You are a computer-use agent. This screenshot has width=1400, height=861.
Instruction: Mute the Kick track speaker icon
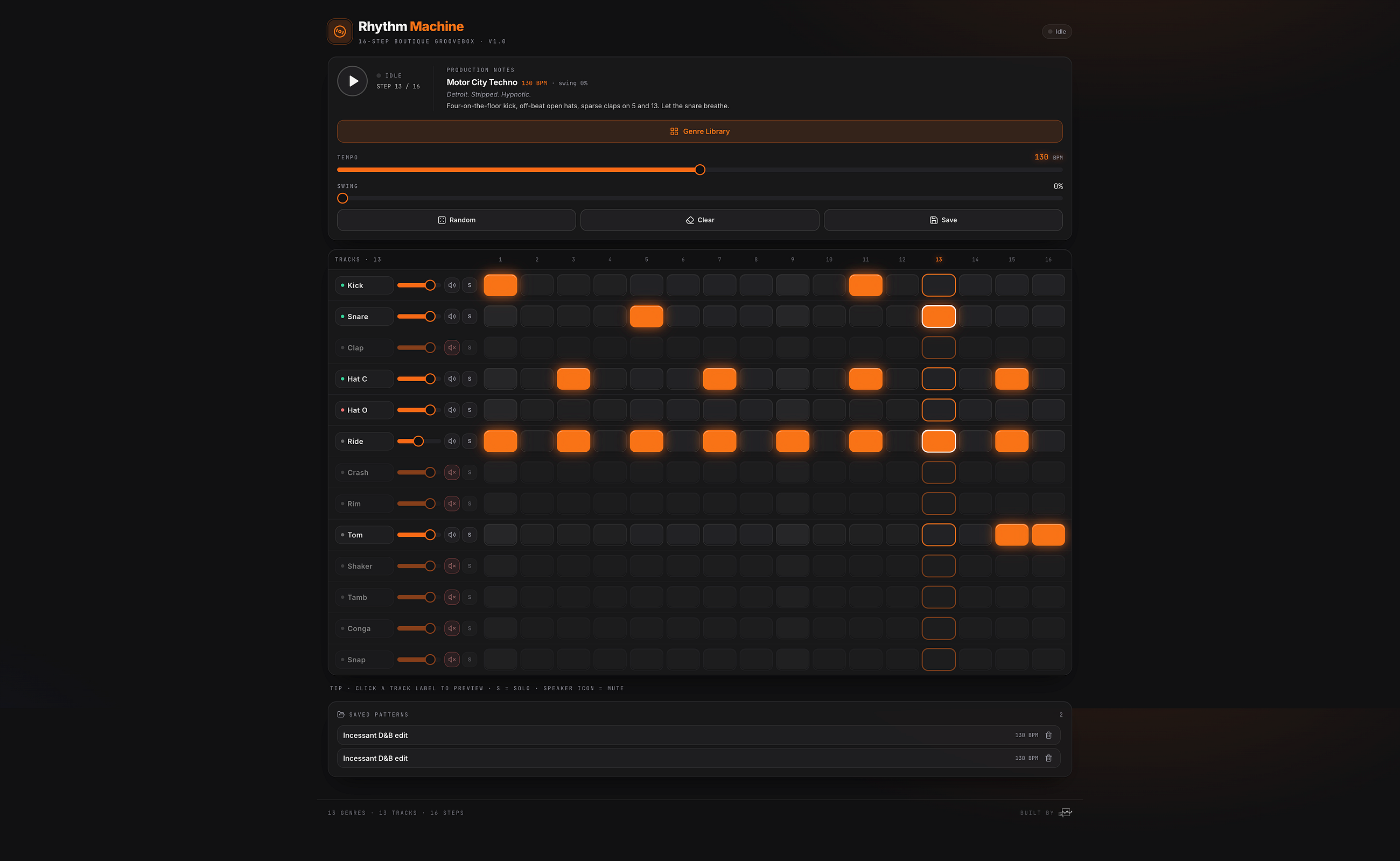coord(452,285)
